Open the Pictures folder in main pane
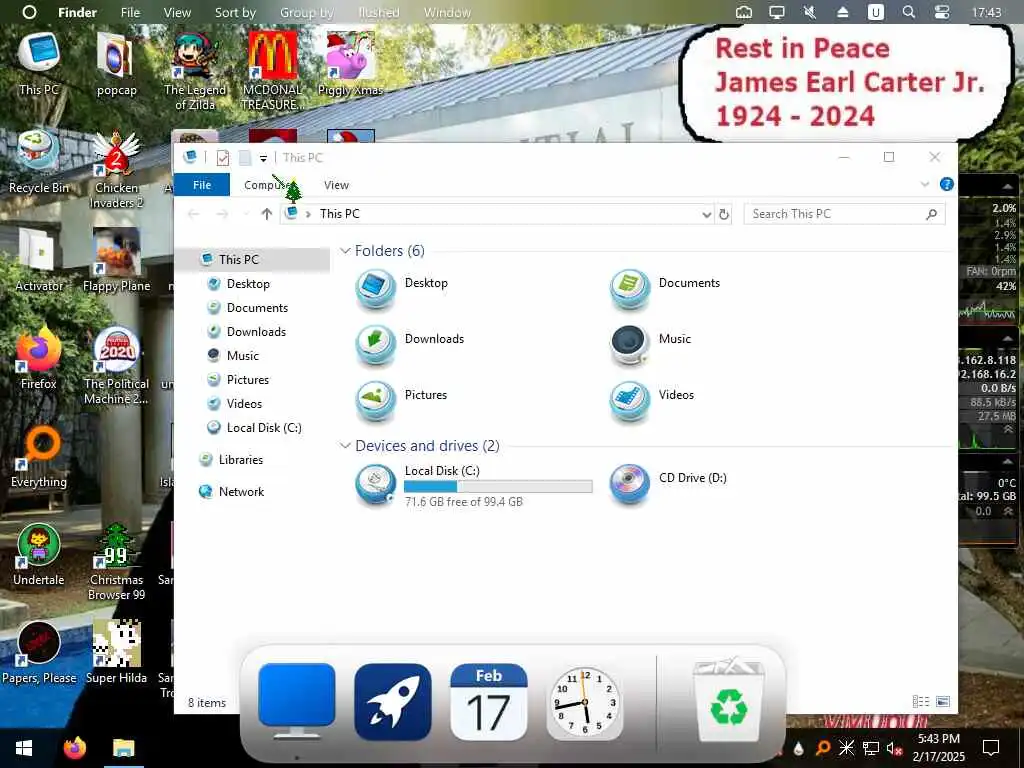Image resolution: width=1024 pixels, height=768 pixels. [x=402, y=400]
